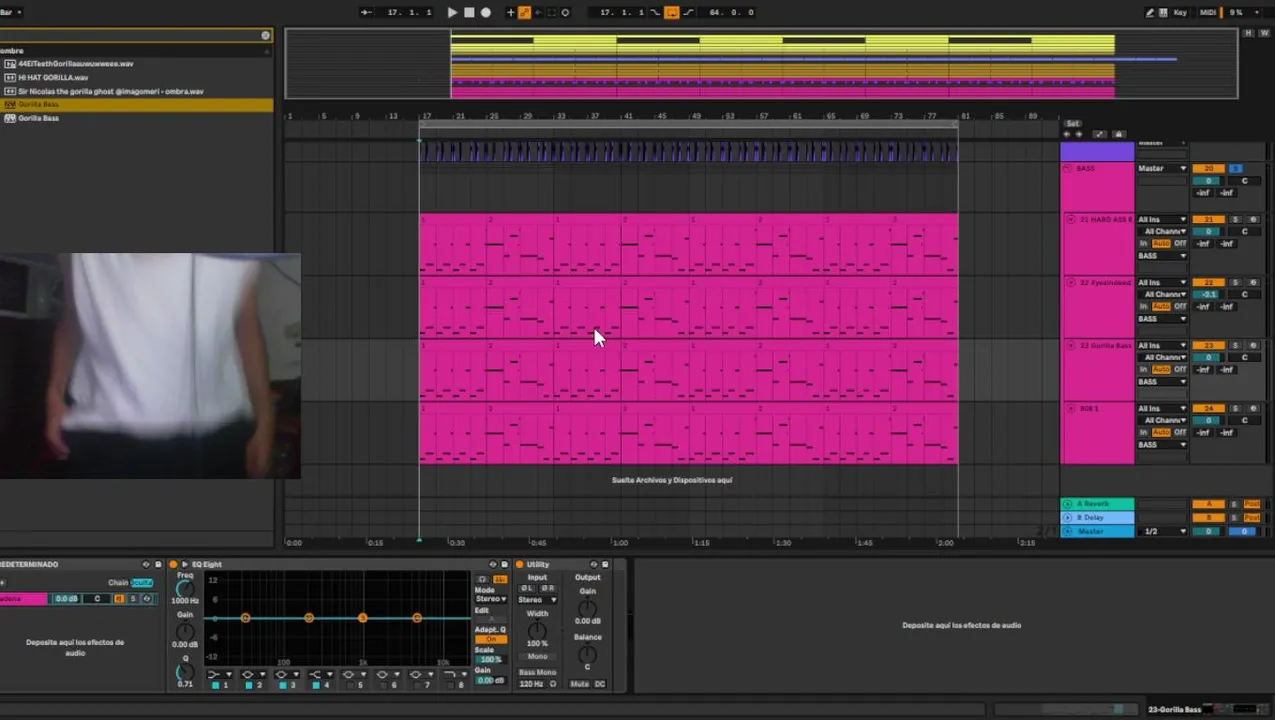Image resolution: width=1275 pixels, height=720 pixels.
Task: Arm the 23 Gorilla Bass track for recording
Action: [1253, 345]
